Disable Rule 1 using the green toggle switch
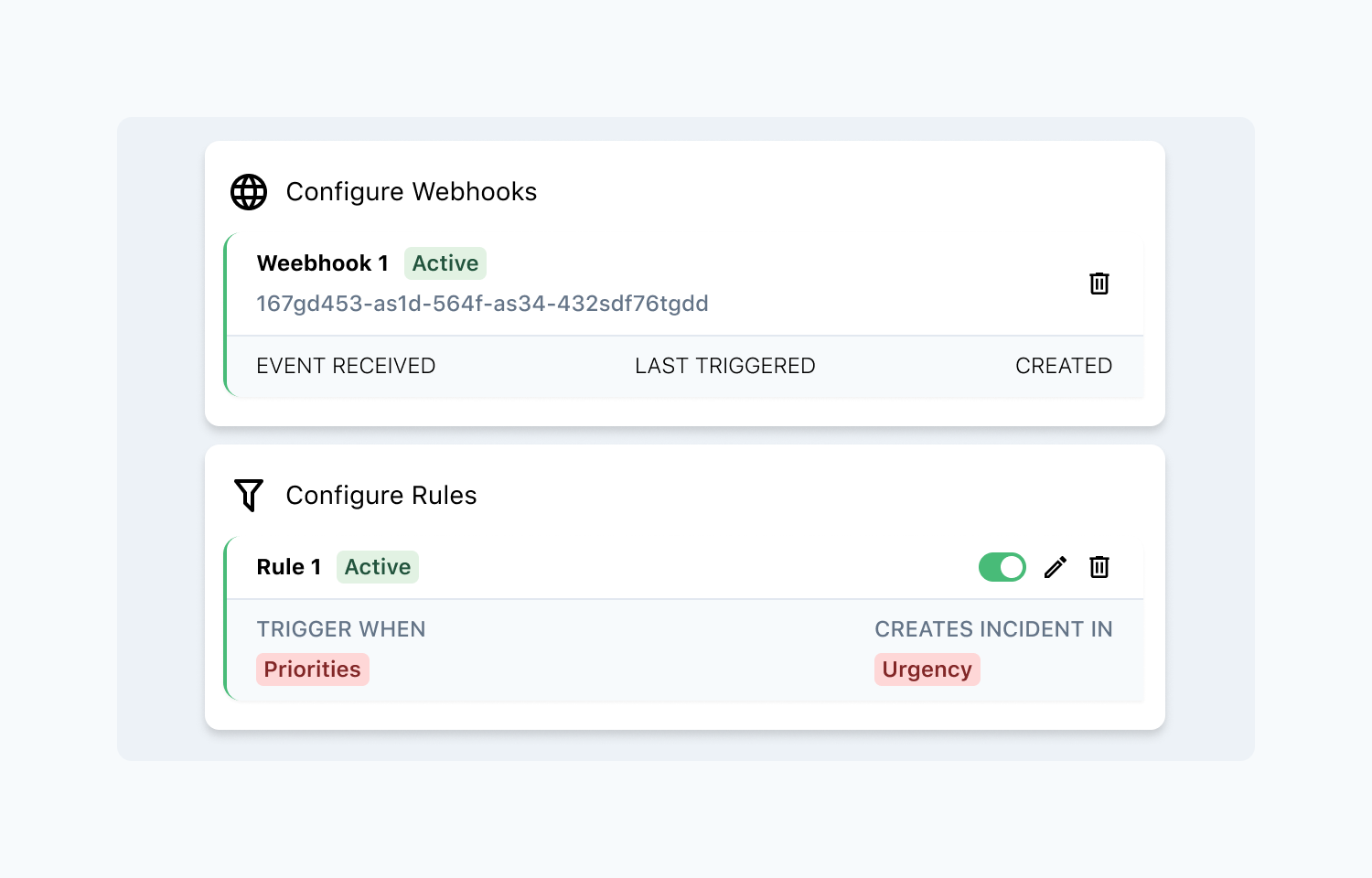This screenshot has height=878, width=1372. coord(1002,567)
